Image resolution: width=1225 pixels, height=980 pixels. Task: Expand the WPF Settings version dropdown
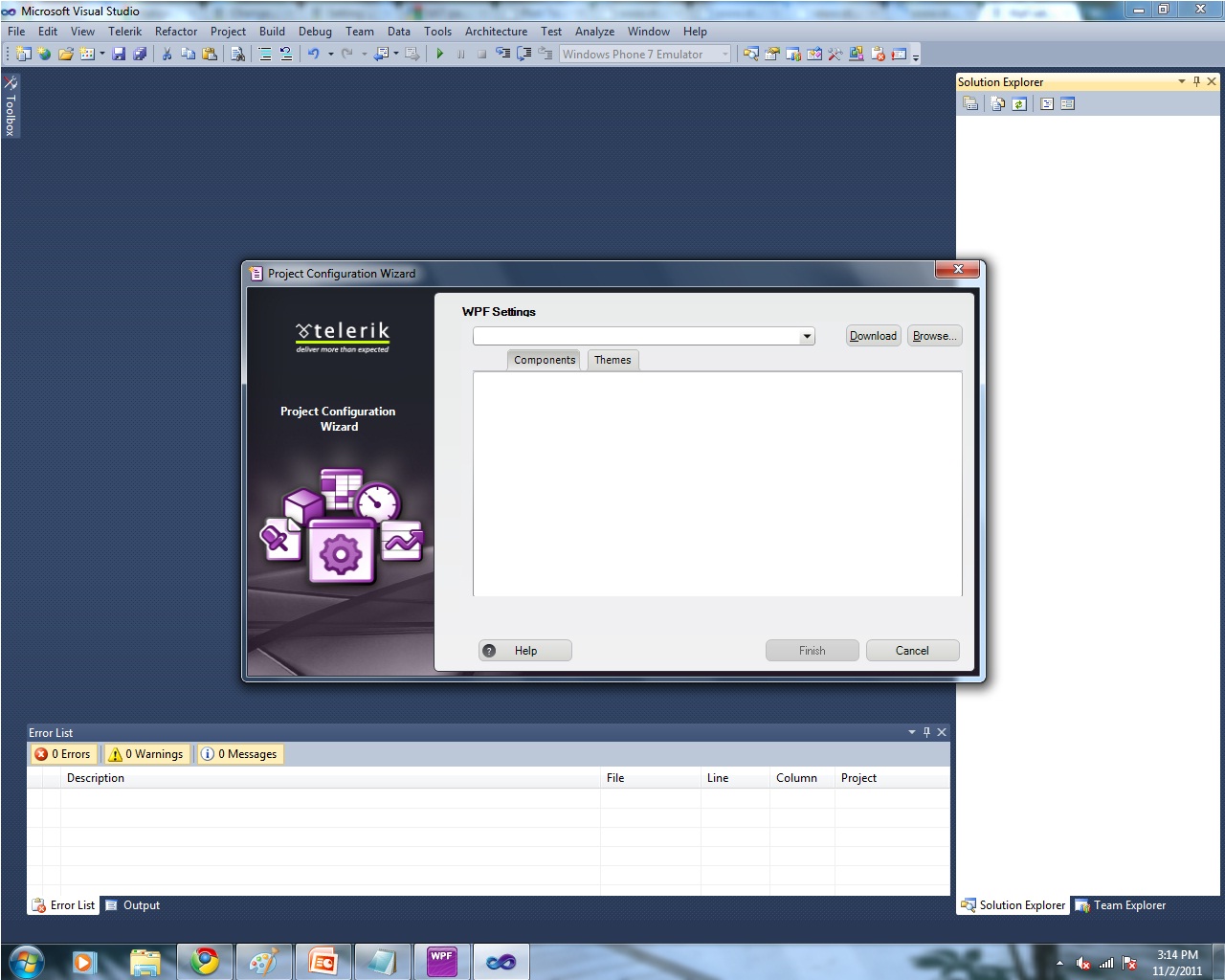point(807,336)
